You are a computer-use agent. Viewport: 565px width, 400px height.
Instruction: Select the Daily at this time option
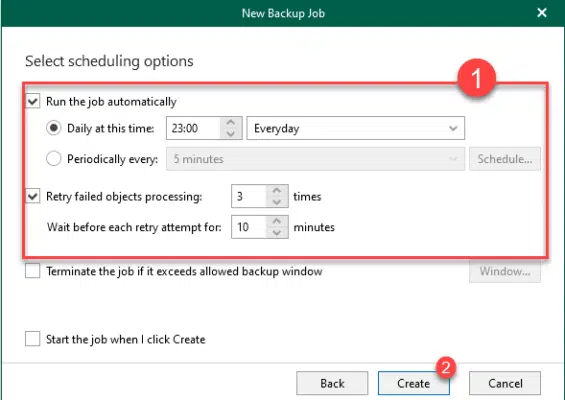click(x=54, y=128)
